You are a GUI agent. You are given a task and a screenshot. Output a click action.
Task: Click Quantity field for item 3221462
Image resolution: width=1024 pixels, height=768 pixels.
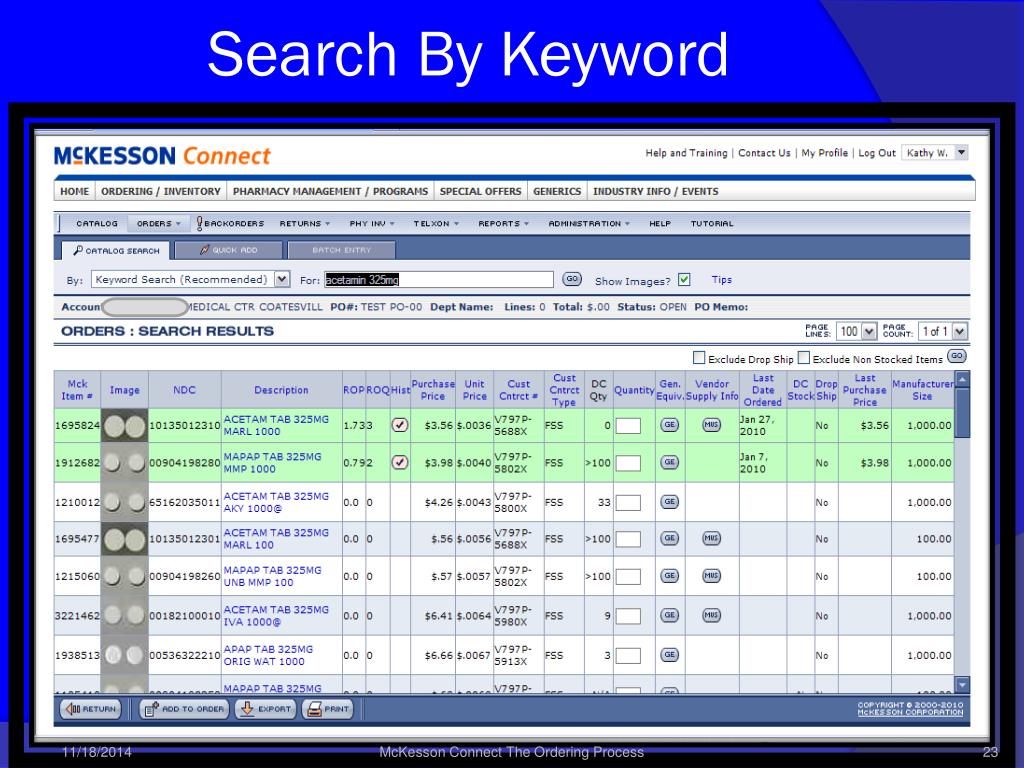coord(628,616)
